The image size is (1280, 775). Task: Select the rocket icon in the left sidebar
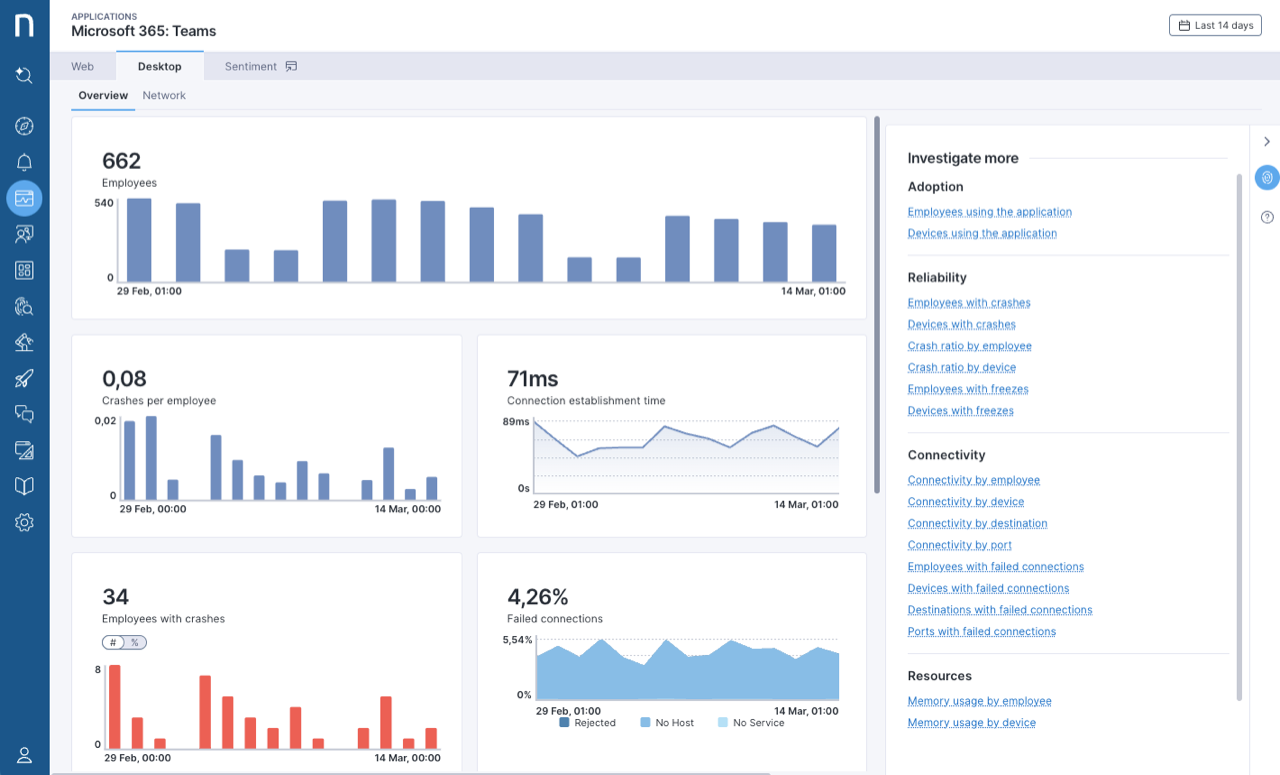point(24,378)
